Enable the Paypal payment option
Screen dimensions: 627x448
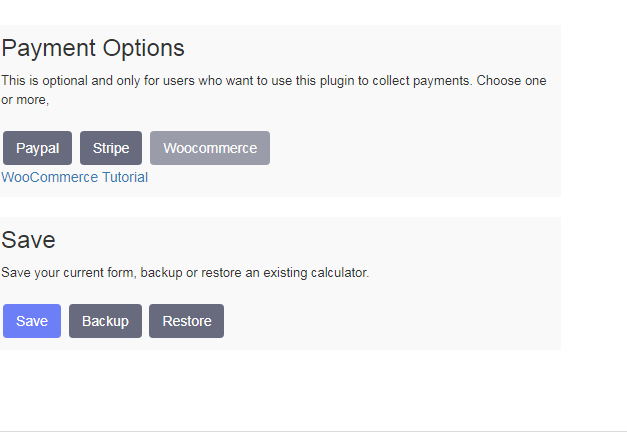pyautogui.click(x=38, y=148)
